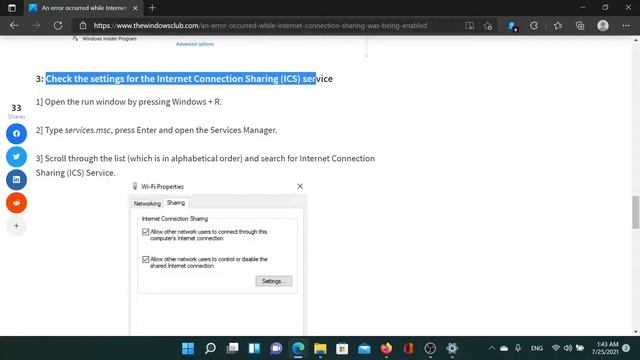Open the immersive reader icon

pyautogui.click(x=469, y=26)
